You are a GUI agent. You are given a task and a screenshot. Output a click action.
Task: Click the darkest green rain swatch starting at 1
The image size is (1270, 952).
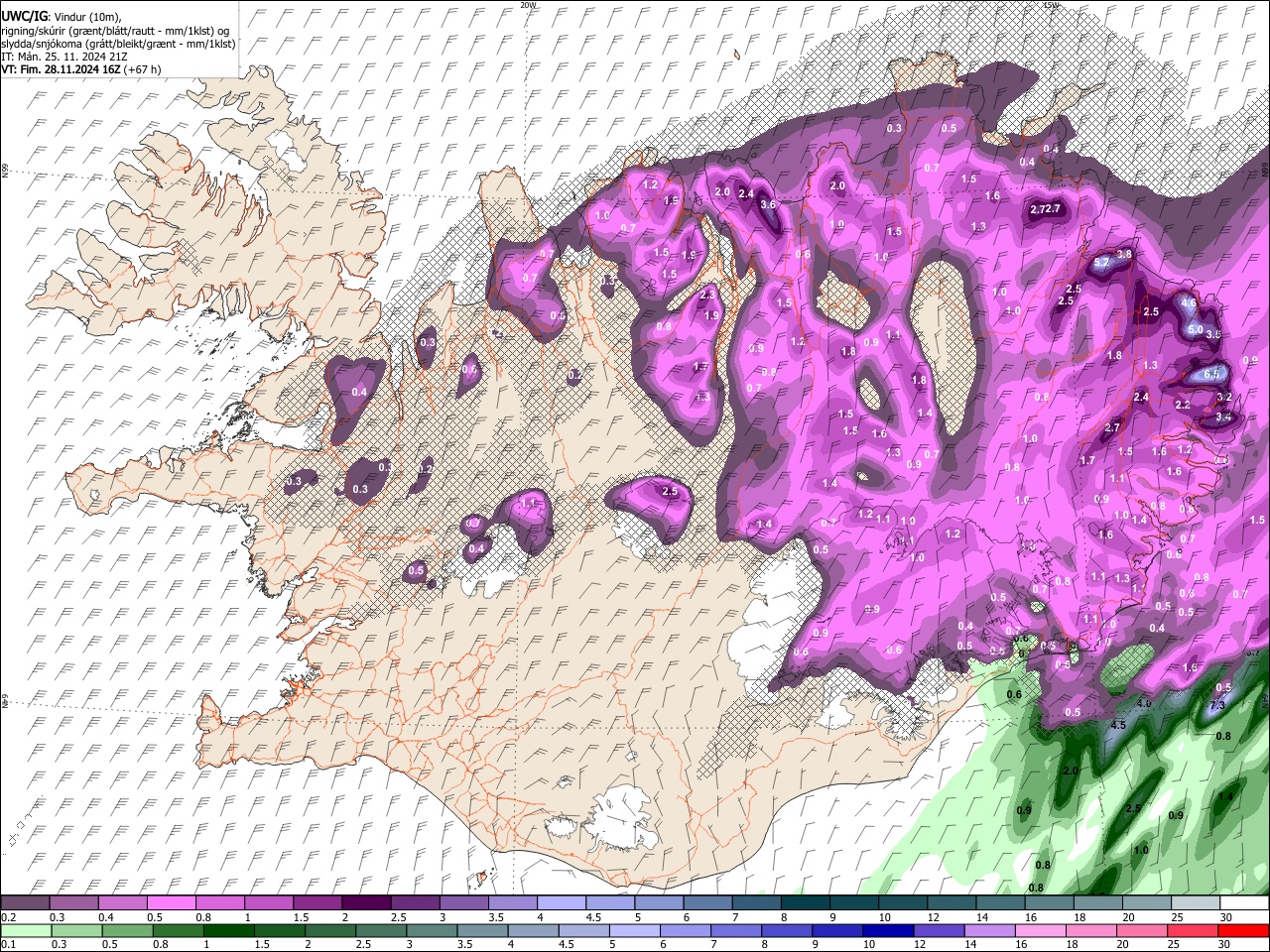click(x=228, y=930)
